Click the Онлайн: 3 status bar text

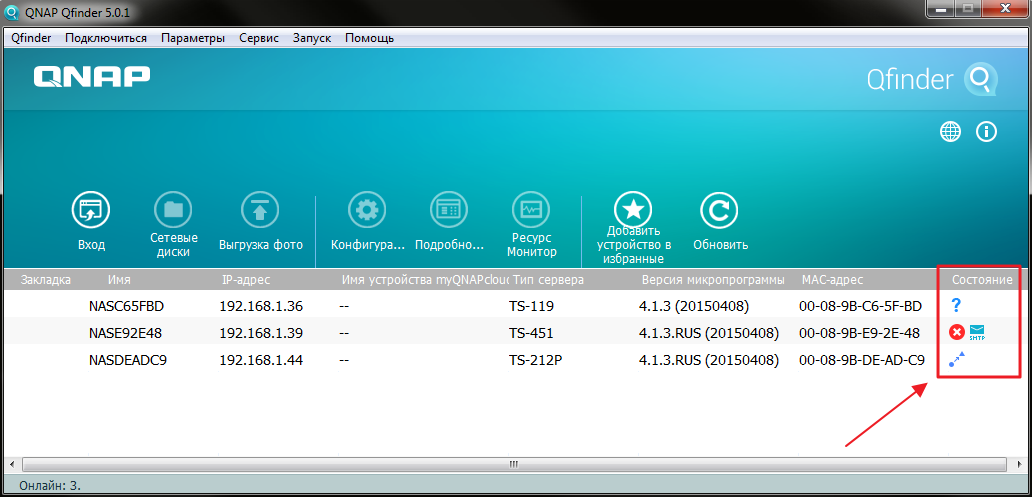(x=50, y=486)
